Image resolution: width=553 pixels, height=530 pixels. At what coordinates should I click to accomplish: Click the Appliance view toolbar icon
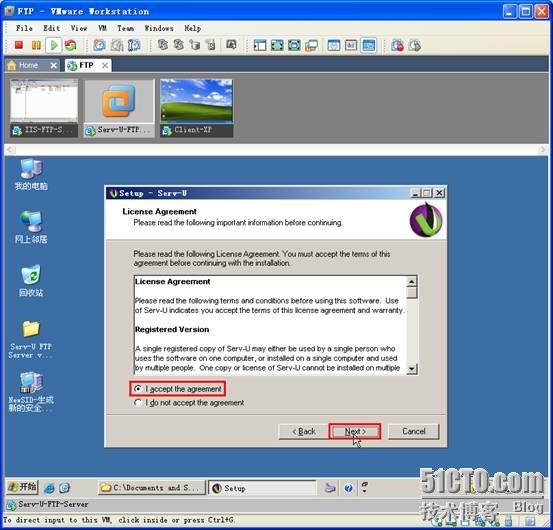click(x=351, y=45)
